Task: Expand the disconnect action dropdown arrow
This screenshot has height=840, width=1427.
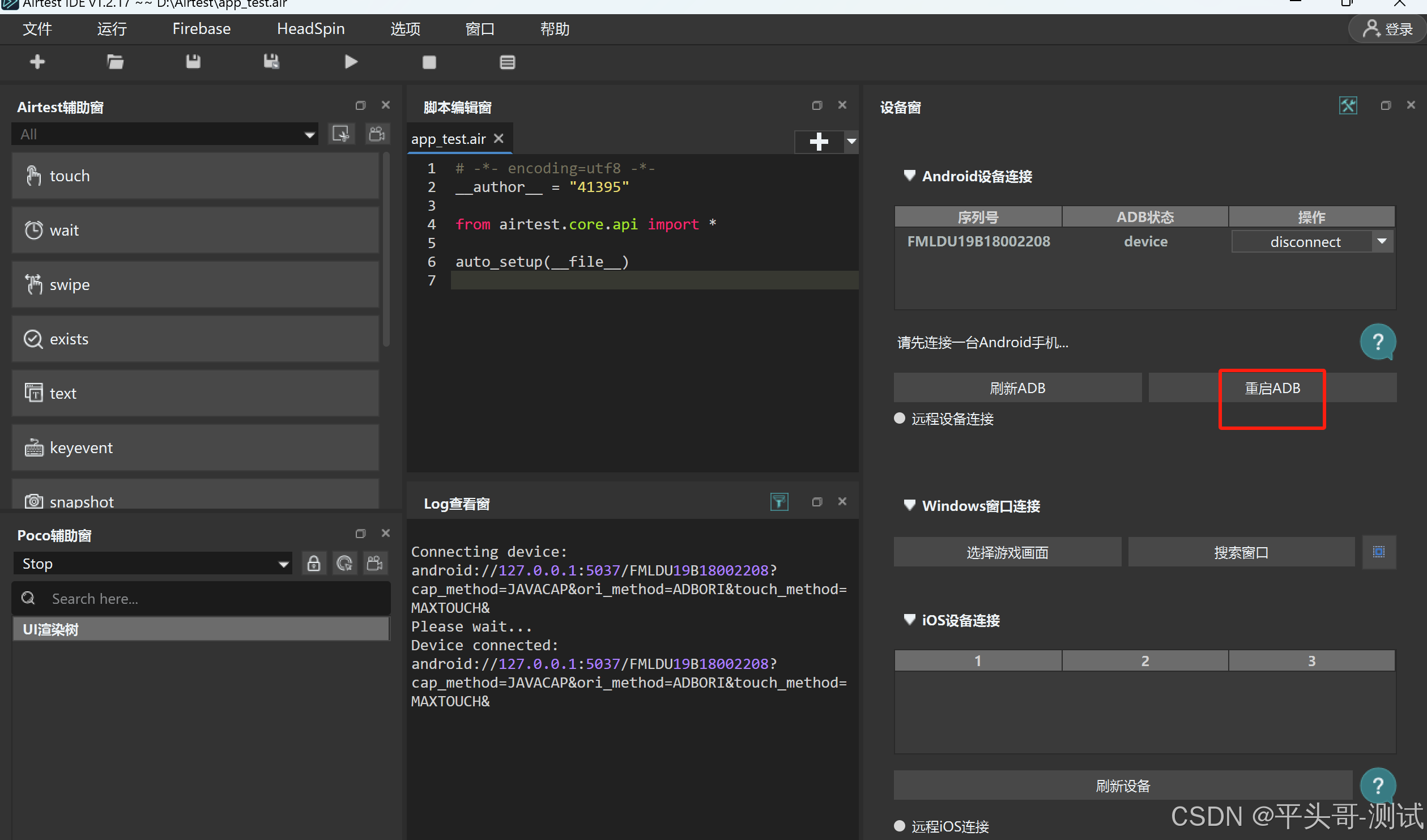Action: pyautogui.click(x=1382, y=242)
